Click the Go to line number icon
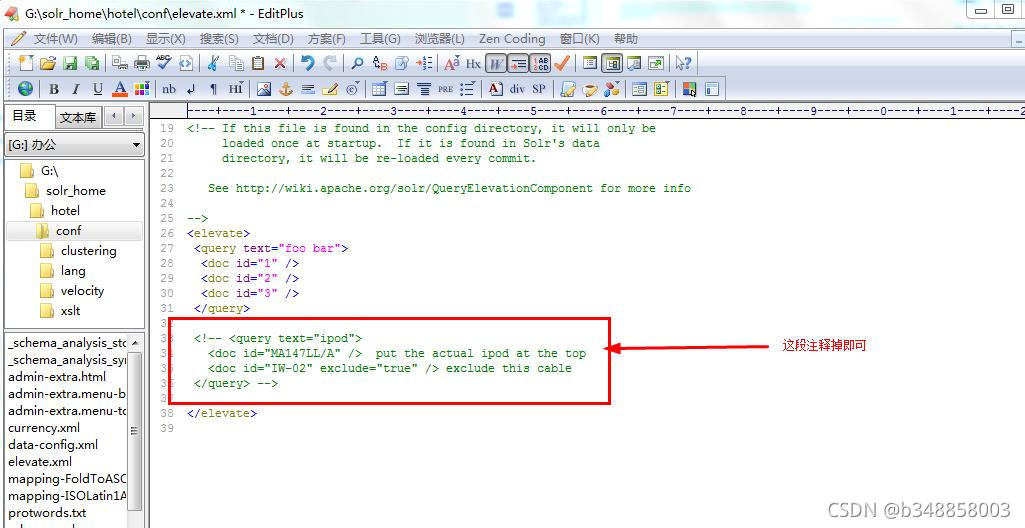The image size is (1025, 528). click(x=424, y=63)
